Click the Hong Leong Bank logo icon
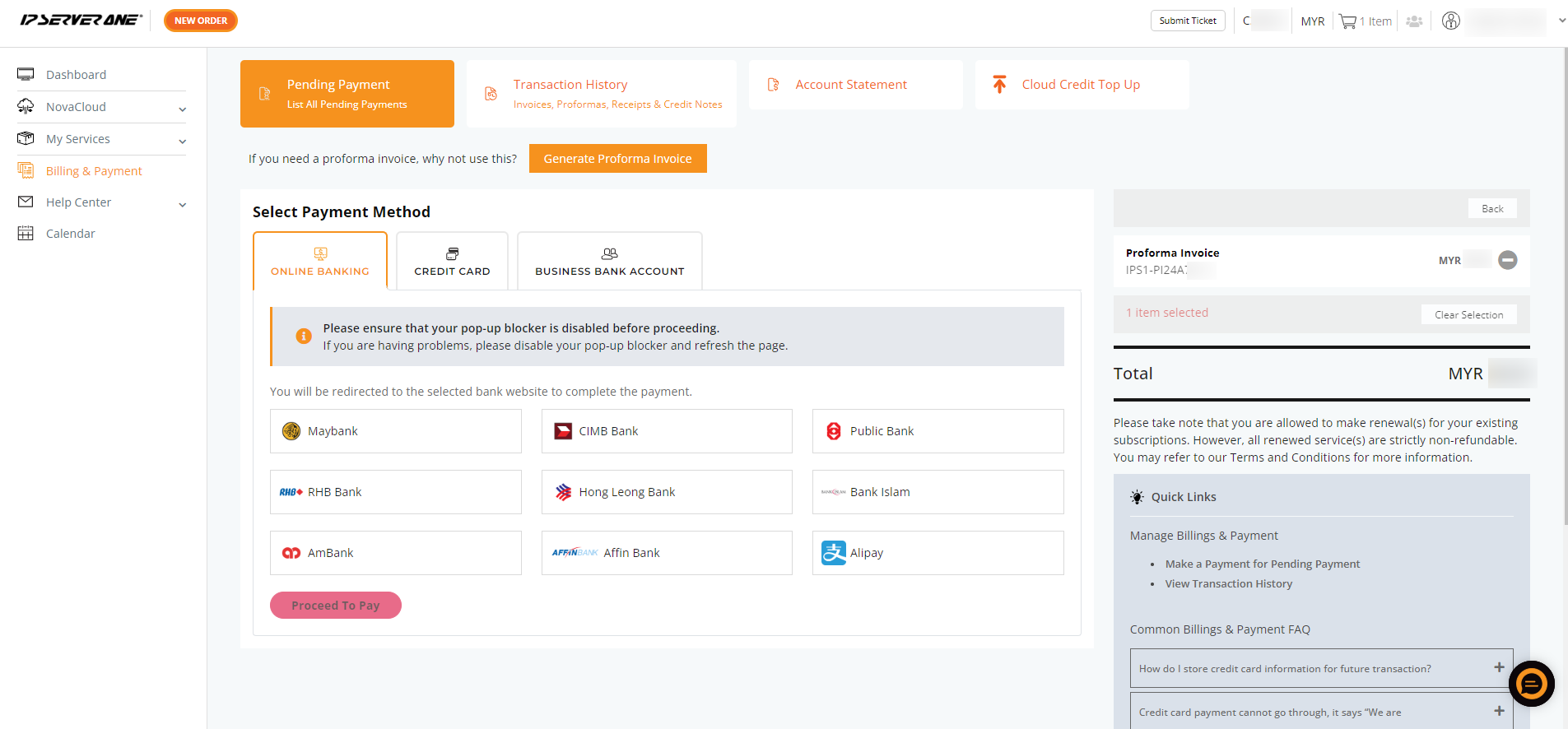This screenshot has height=729, width=1568. click(563, 492)
